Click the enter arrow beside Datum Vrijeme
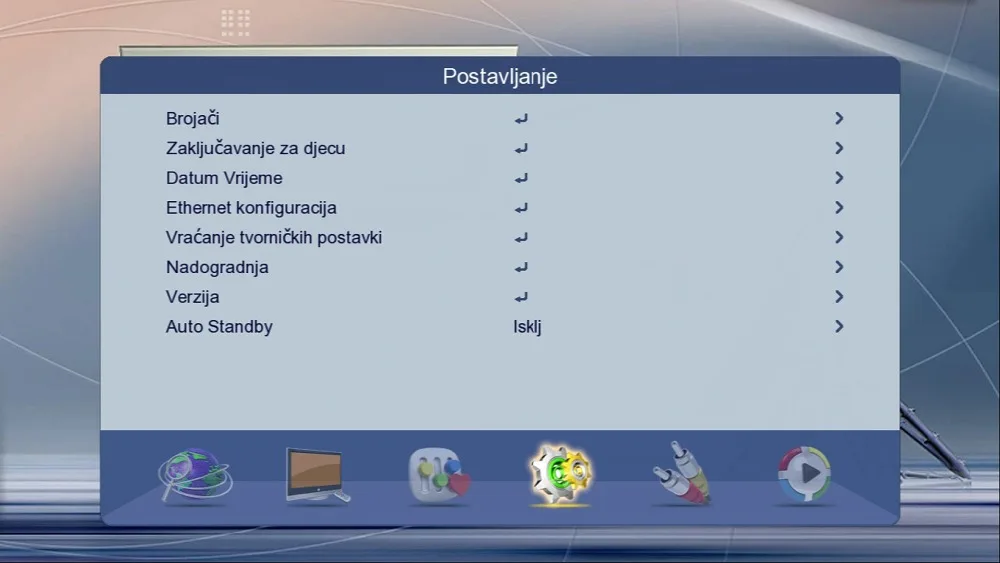The height and width of the screenshot is (563, 1000). (x=521, y=179)
